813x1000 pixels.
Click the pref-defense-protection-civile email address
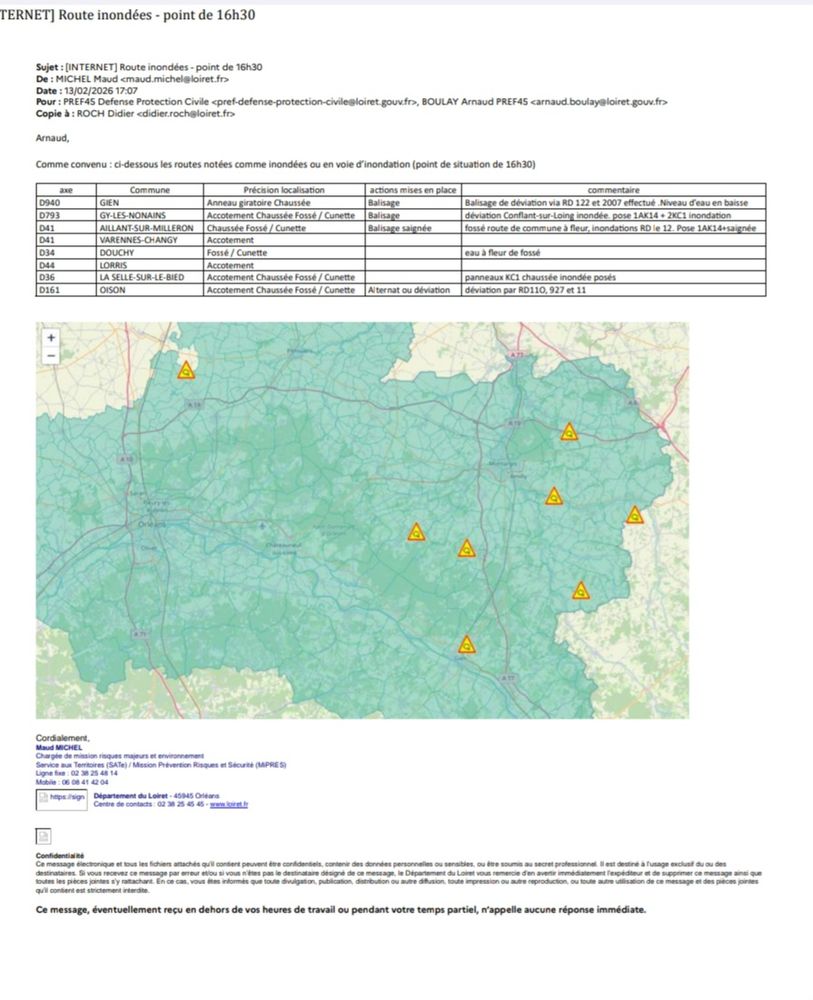point(308,101)
